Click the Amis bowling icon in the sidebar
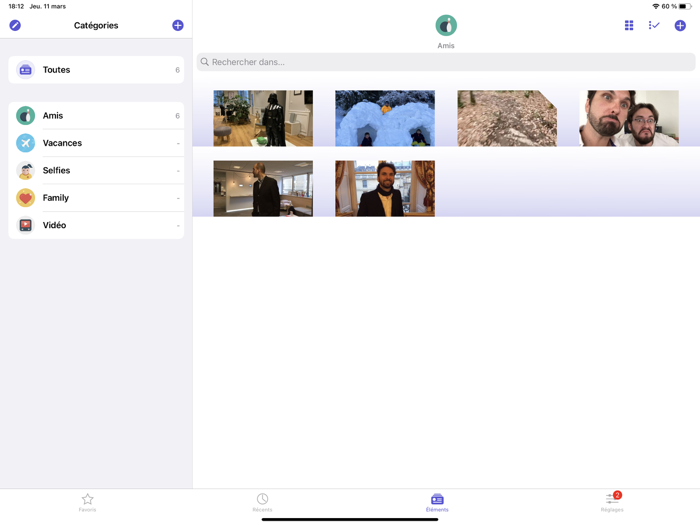Image resolution: width=700 pixels, height=525 pixels. pos(25,116)
